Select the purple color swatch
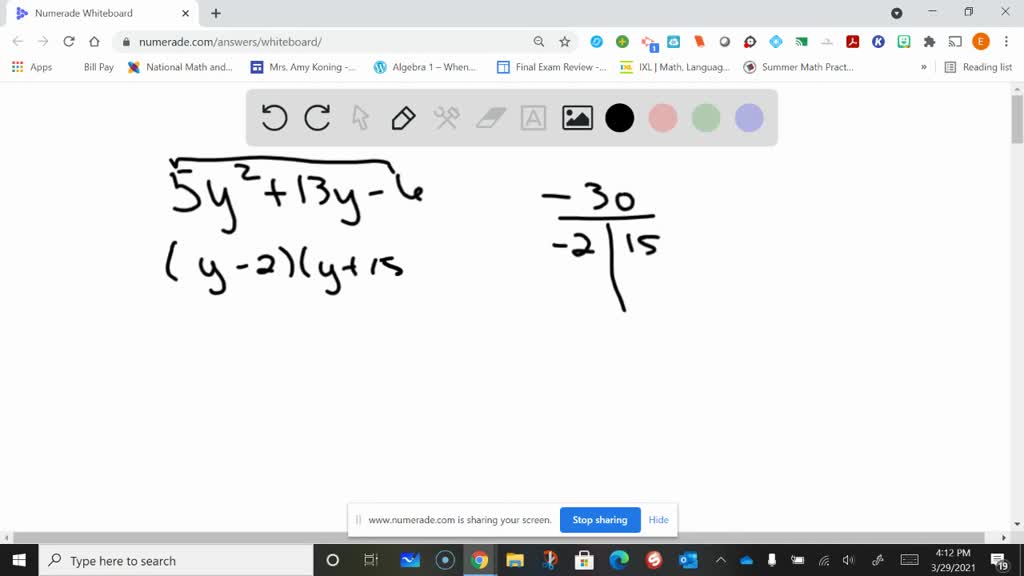This screenshot has width=1024, height=576. (748, 117)
